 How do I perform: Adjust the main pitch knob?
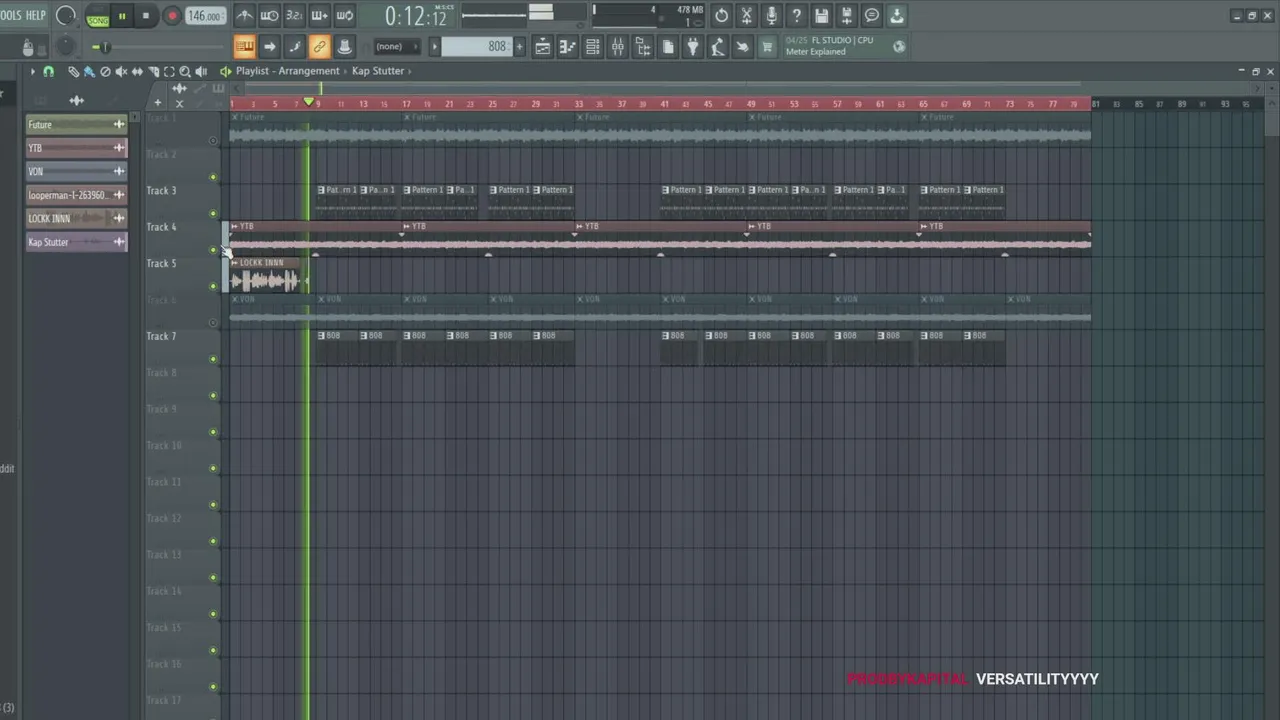[66, 46]
